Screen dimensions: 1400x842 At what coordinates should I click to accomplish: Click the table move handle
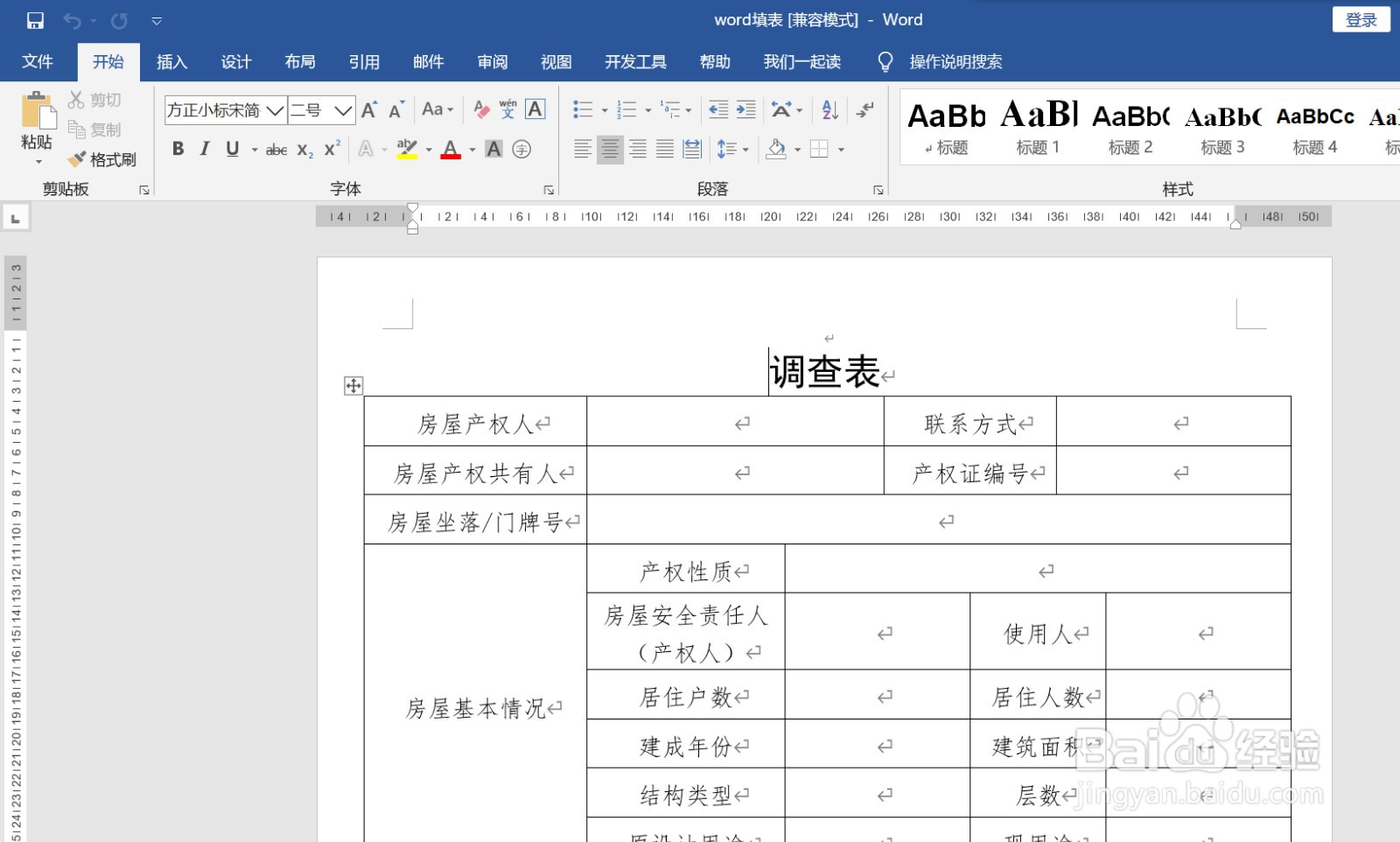pyautogui.click(x=353, y=386)
